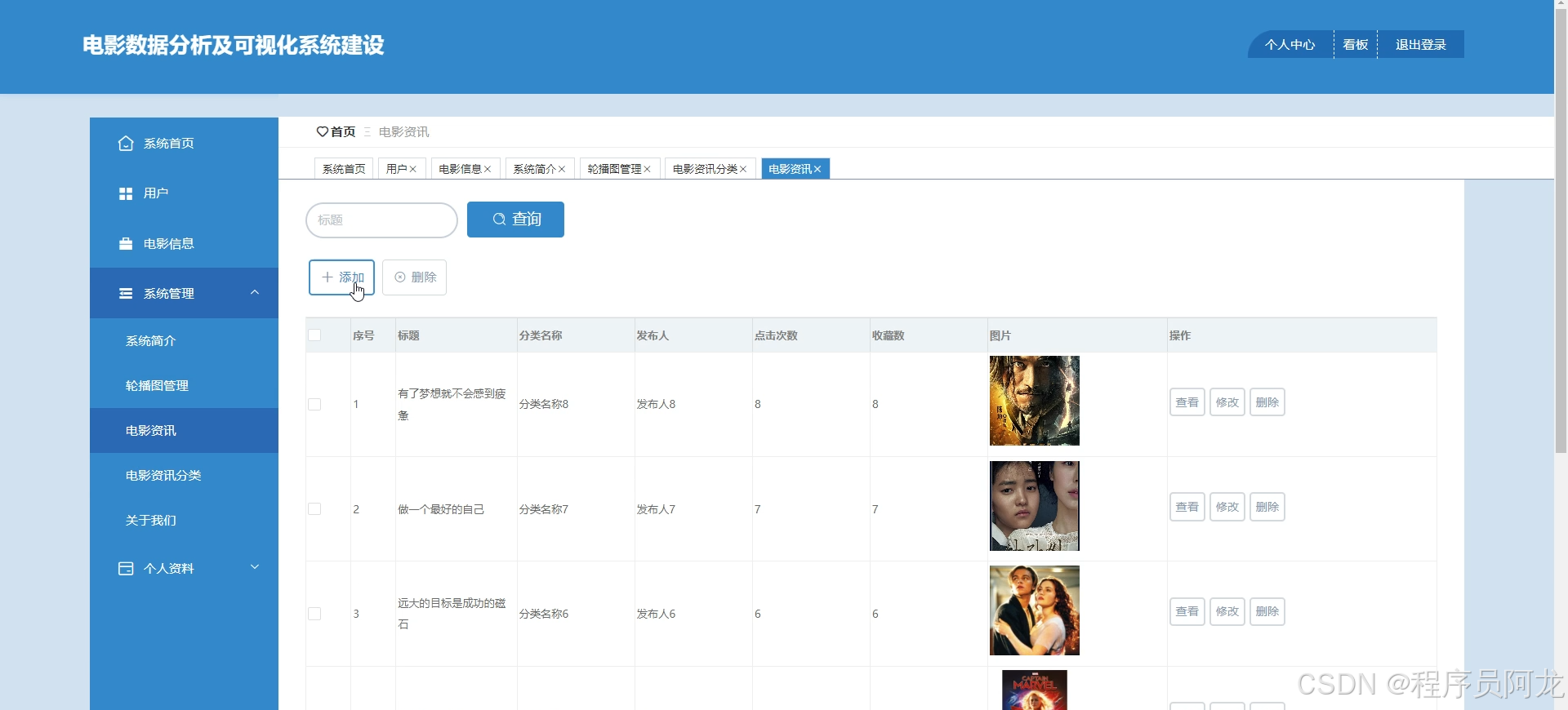Close the 轮播图管理 tab
Viewport: 1568px width, 710px height.
pos(647,169)
